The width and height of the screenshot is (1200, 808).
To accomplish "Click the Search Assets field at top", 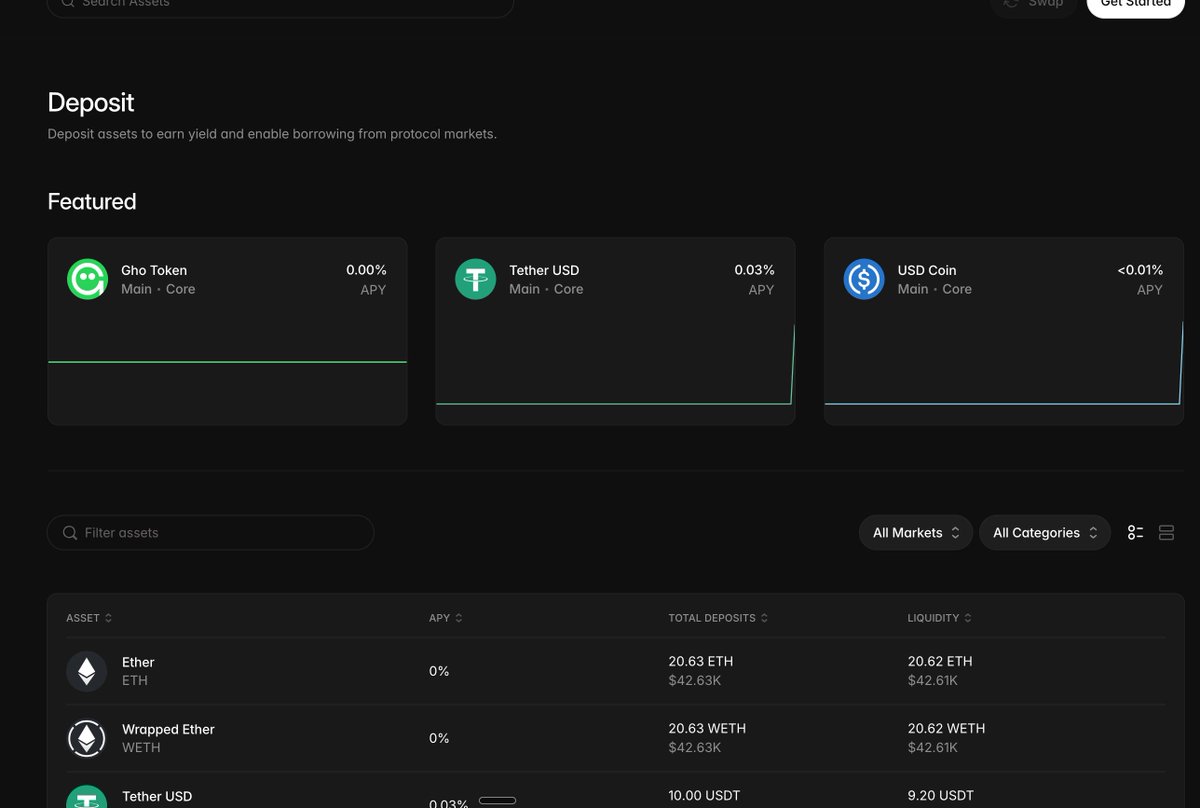I will (x=280, y=4).
